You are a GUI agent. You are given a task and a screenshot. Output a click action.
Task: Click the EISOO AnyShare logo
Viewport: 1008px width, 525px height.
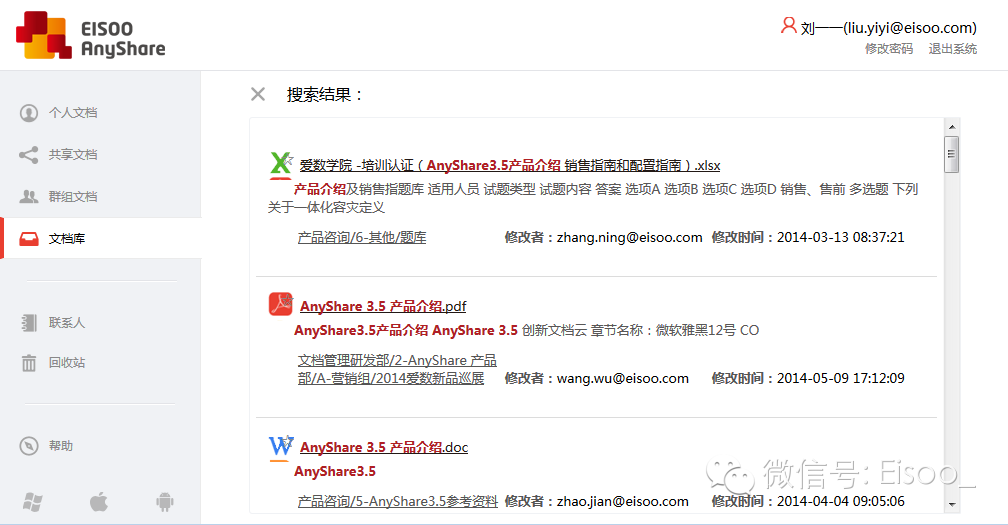click(91, 35)
